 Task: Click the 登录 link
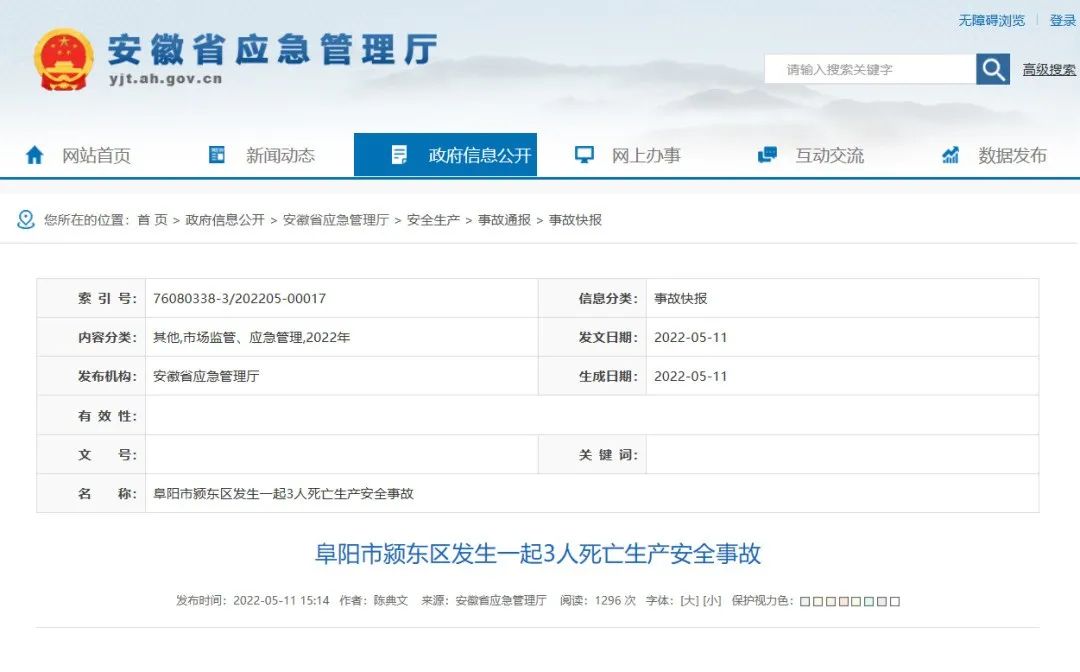[x=1063, y=21]
